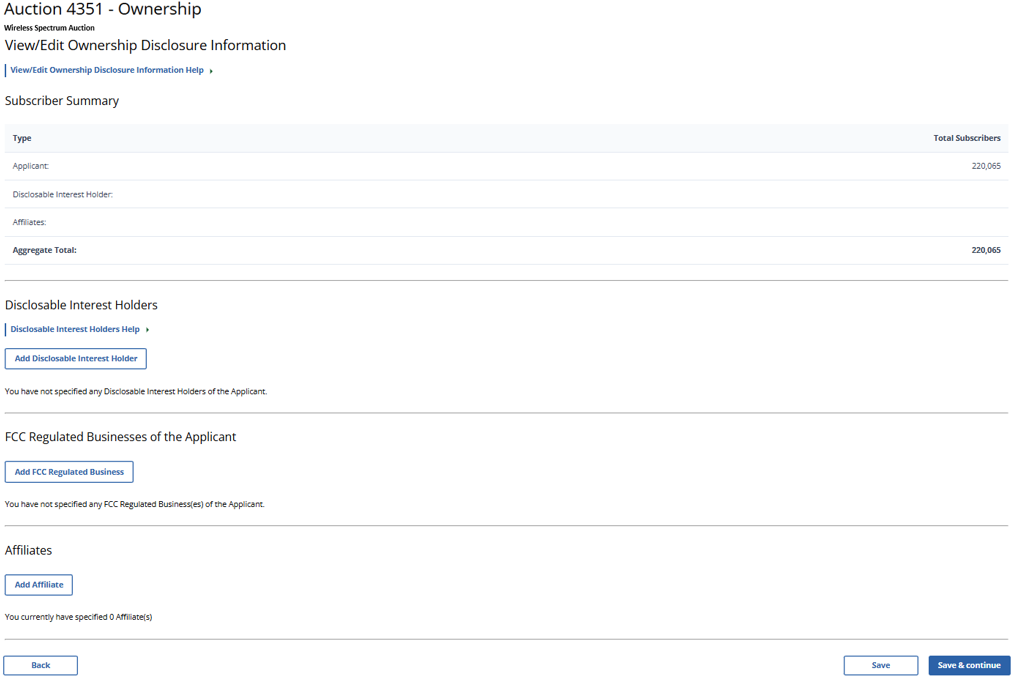Click the Add Affiliate button
Screen dimensions: 1021x683
[39, 585]
